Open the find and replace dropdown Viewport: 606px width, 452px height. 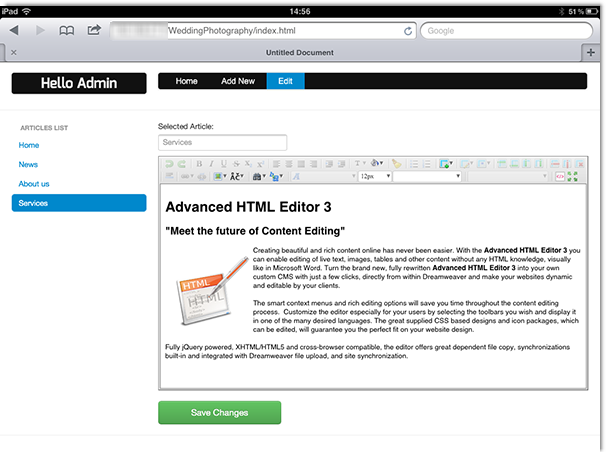pyautogui.click(x=276, y=176)
